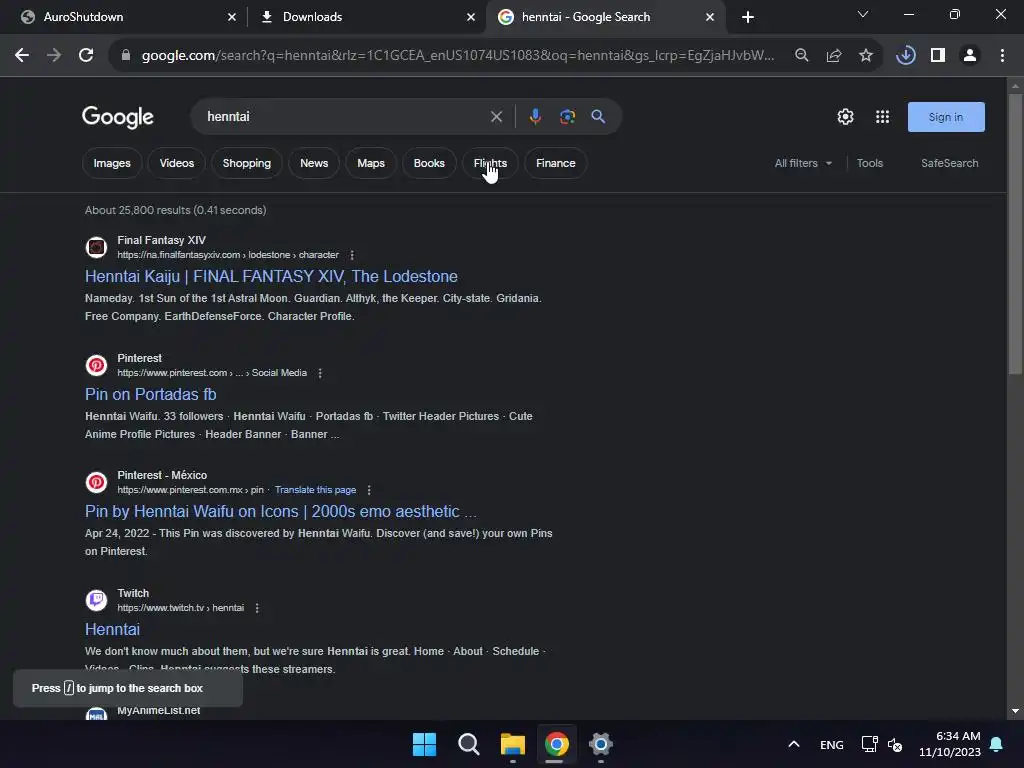Select the Flights filter chip

490,163
